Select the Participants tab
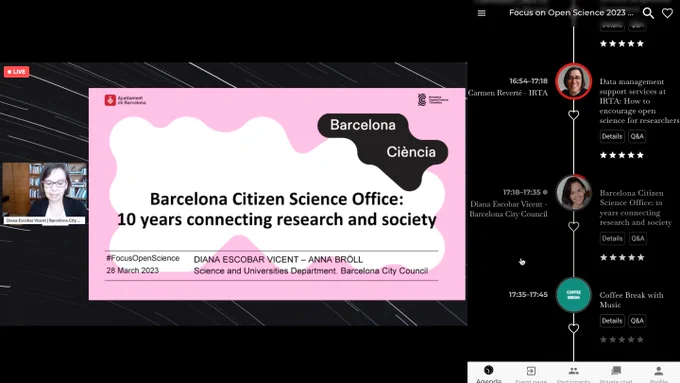 click(573, 374)
